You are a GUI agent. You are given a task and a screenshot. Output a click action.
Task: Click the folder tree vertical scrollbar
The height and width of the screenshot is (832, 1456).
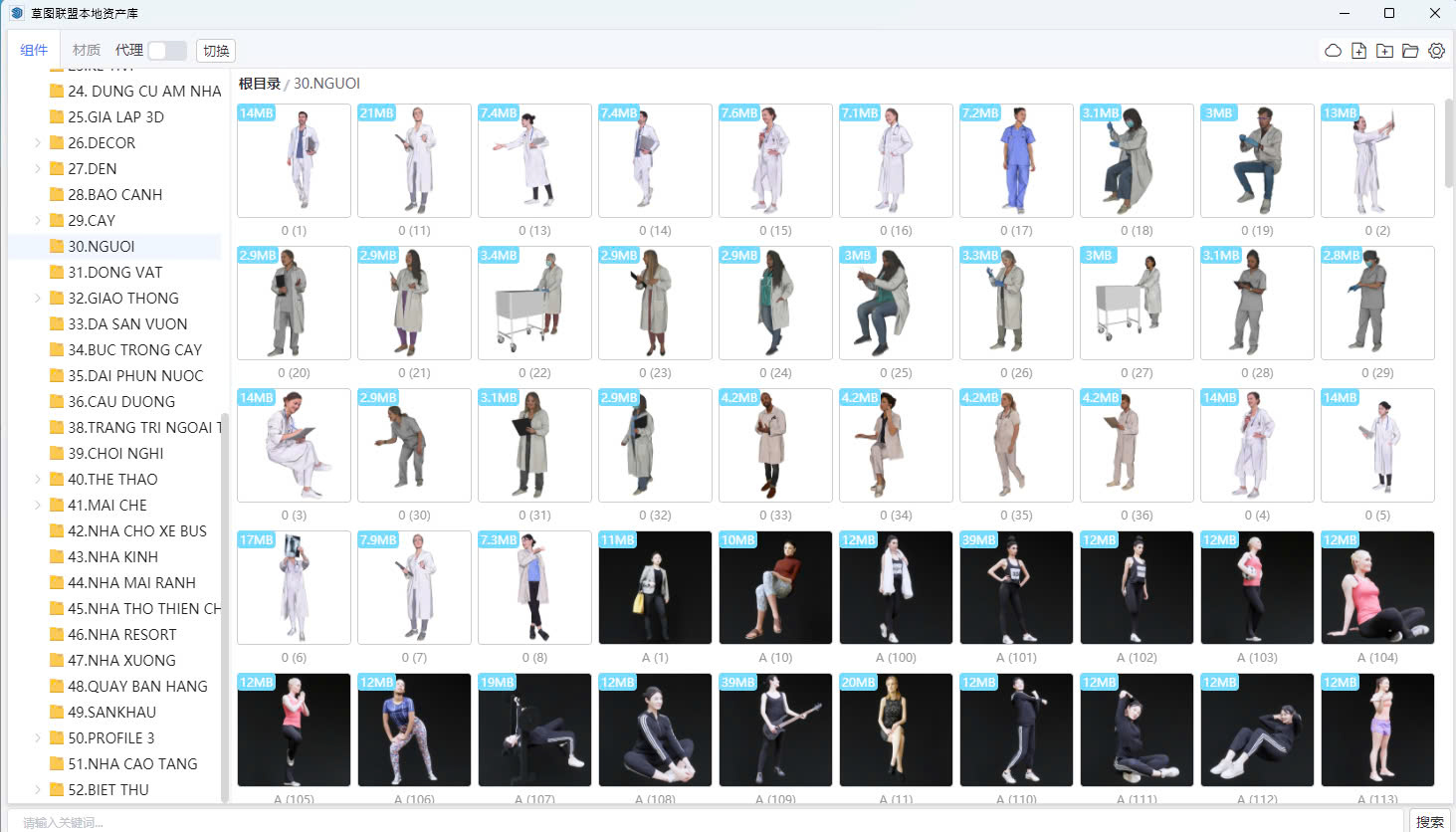coord(225,597)
